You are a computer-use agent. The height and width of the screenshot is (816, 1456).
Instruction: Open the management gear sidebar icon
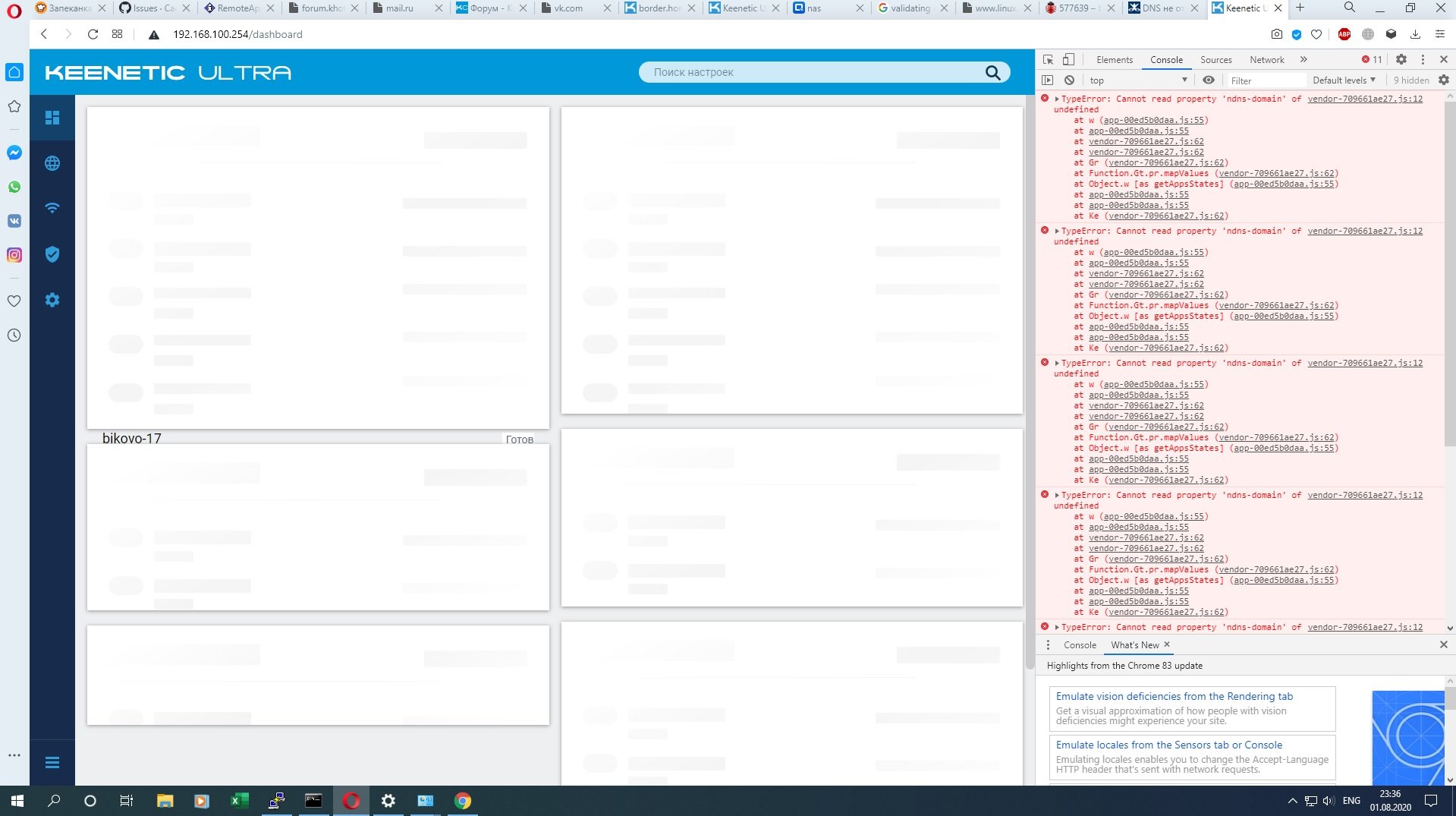coord(52,300)
